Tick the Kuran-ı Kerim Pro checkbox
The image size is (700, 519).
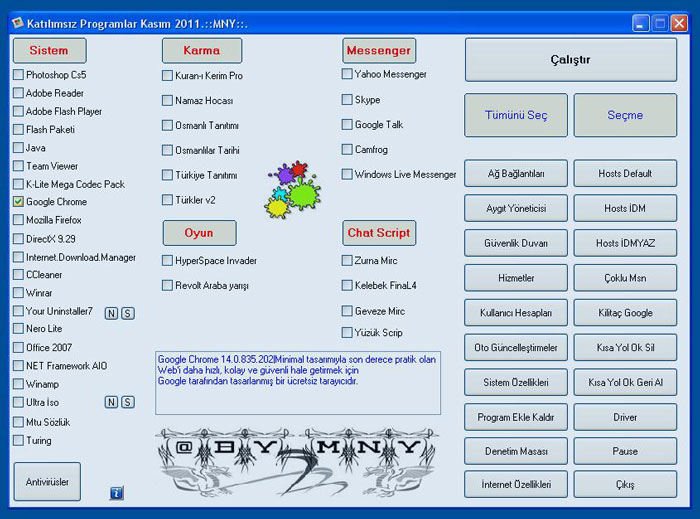tap(167, 75)
